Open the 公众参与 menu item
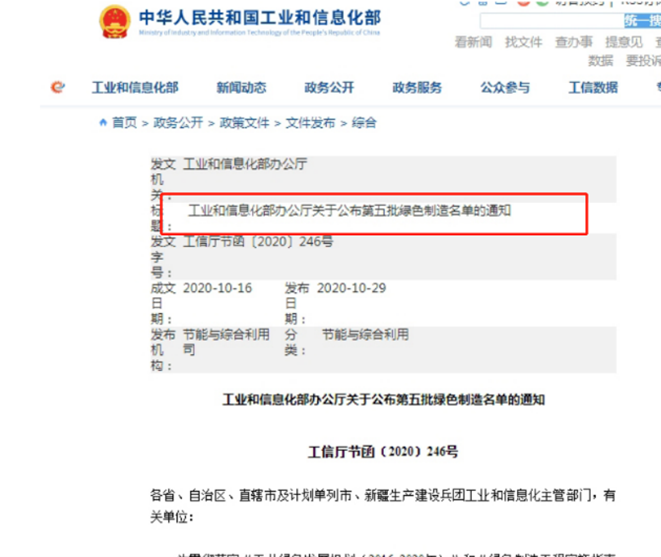This screenshot has height=557, width=661. [x=505, y=88]
